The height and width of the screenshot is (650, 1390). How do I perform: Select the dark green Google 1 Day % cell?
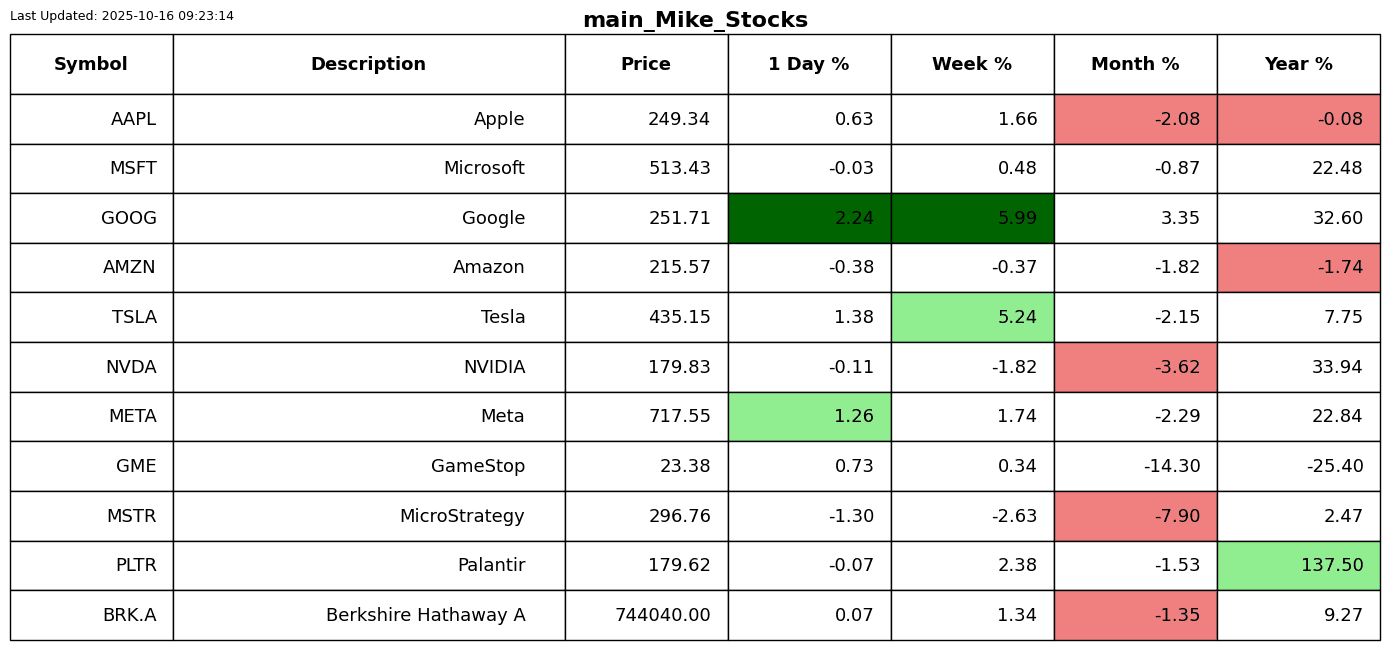[x=809, y=218]
